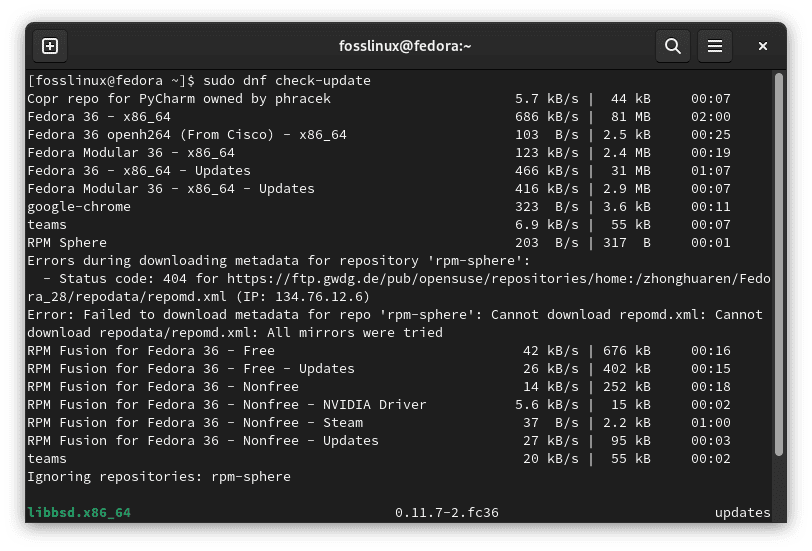Click the RPM Sphere repository line

coord(67,243)
